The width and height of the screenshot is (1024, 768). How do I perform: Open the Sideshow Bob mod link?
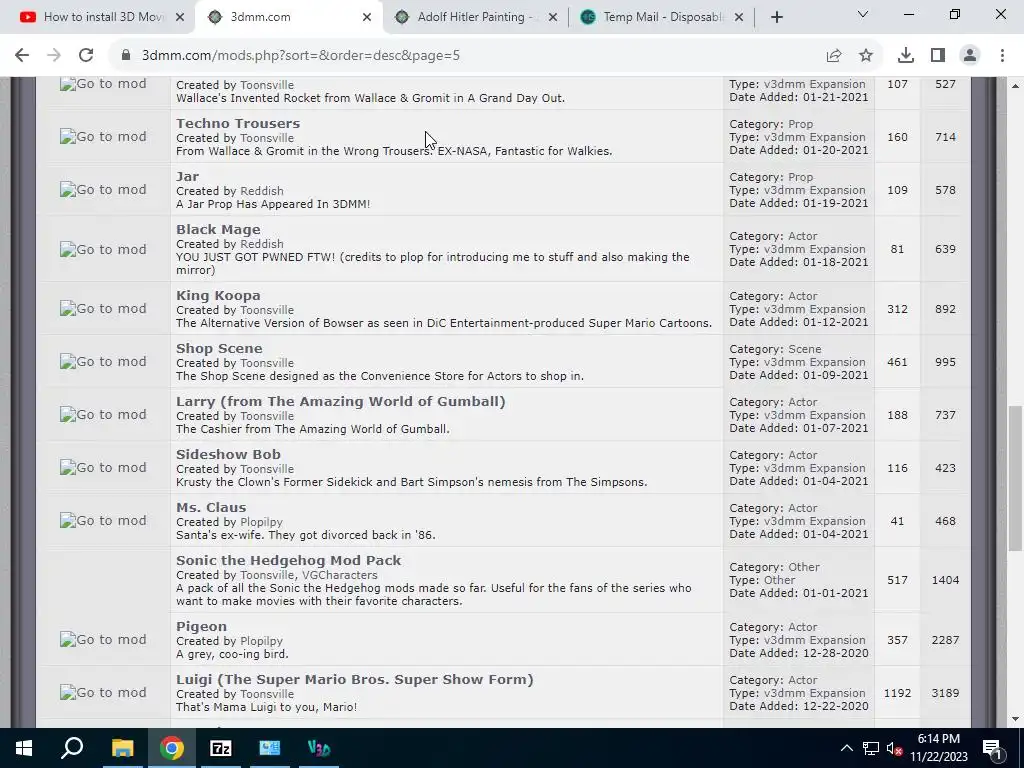tap(228, 454)
